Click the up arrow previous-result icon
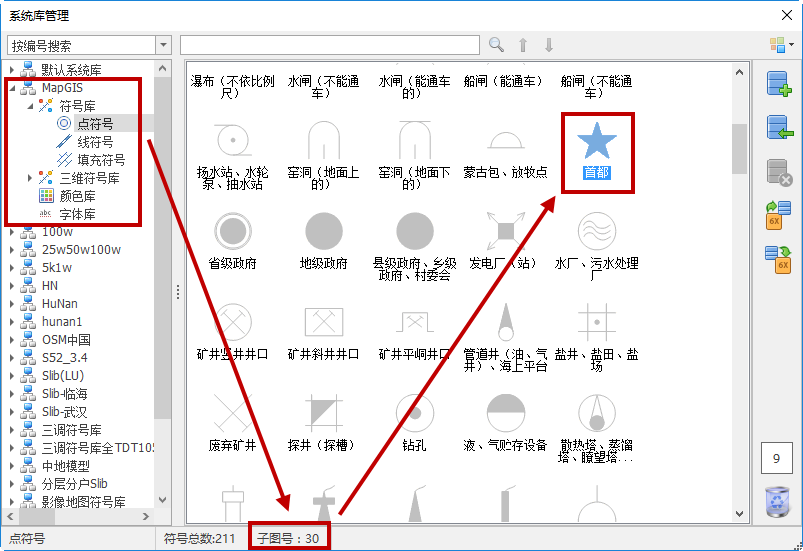Image resolution: width=803 pixels, height=551 pixels. (522, 45)
